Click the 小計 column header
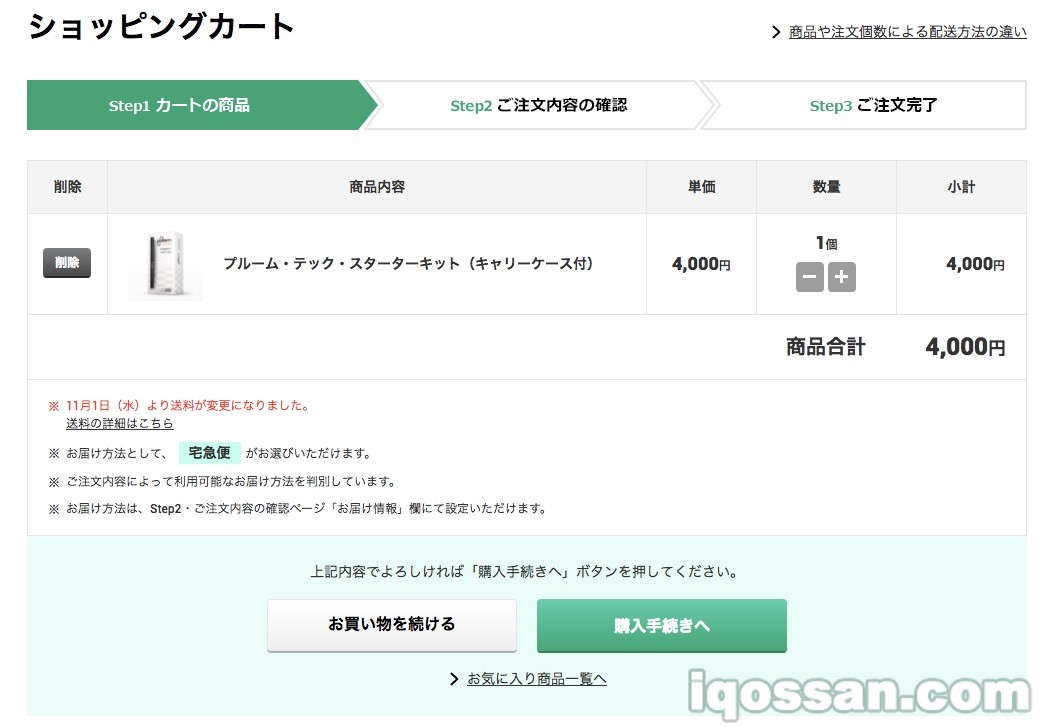This screenshot has height=727, width=1040. pos(961,187)
